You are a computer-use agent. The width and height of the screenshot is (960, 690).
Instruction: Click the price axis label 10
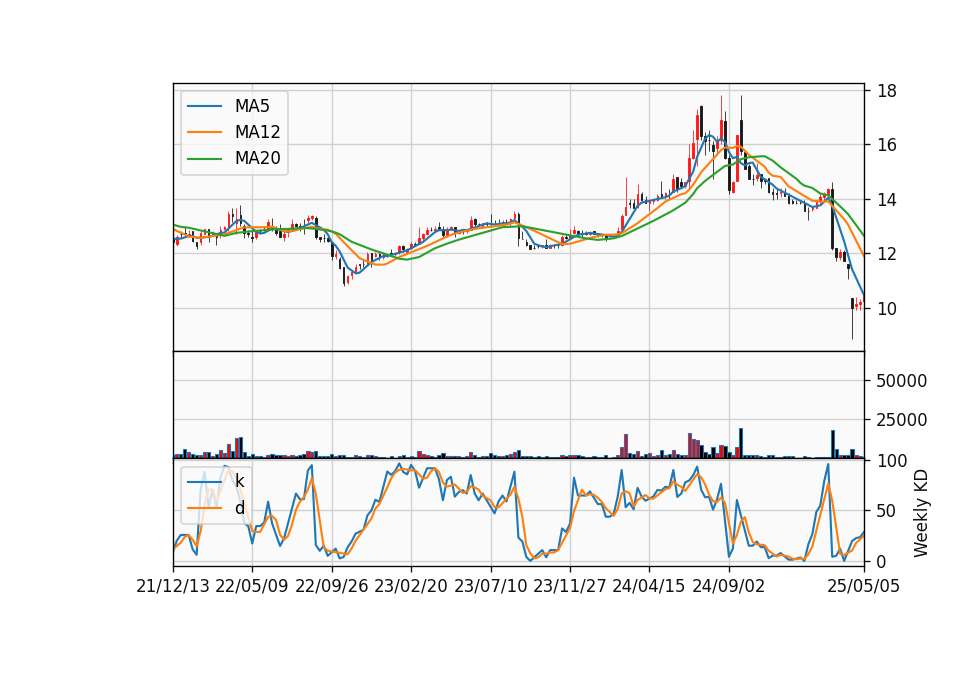coord(887,309)
